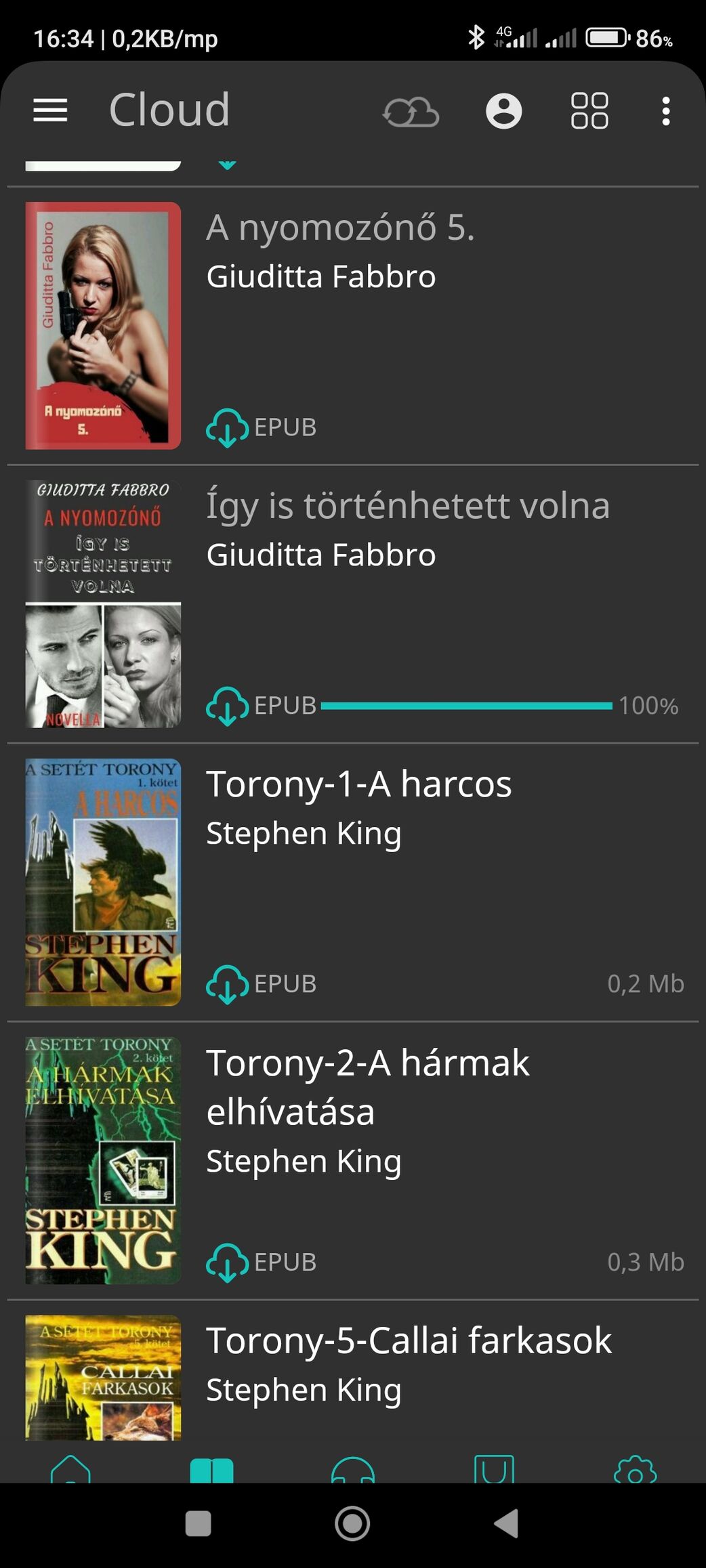The width and height of the screenshot is (706, 1568).
Task: Click the reading progress bar at 100%
Action: click(x=466, y=706)
